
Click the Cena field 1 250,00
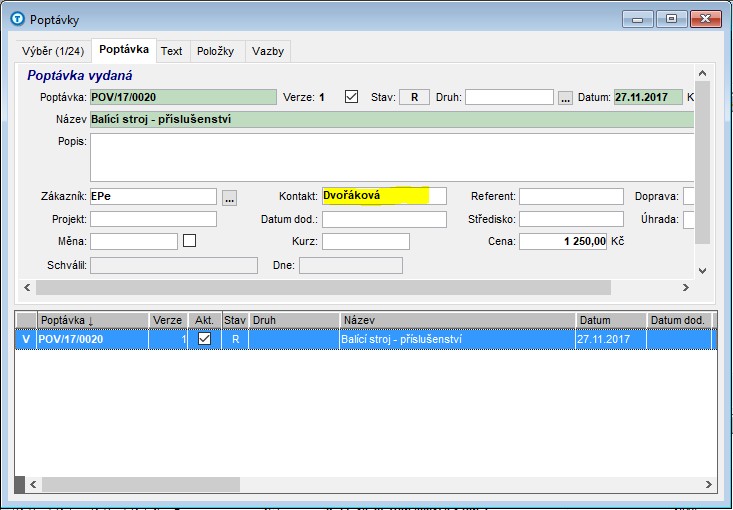[563, 241]
